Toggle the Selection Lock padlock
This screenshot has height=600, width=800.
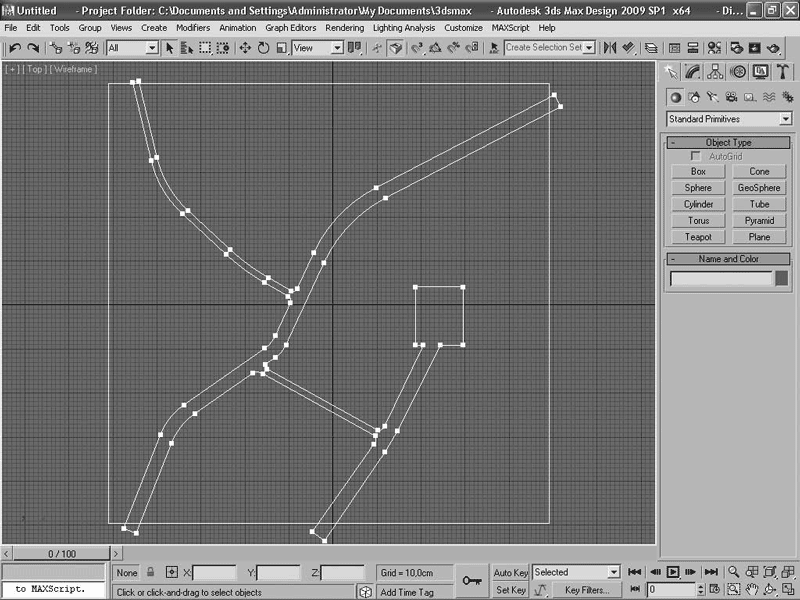(x=151, y=572)
